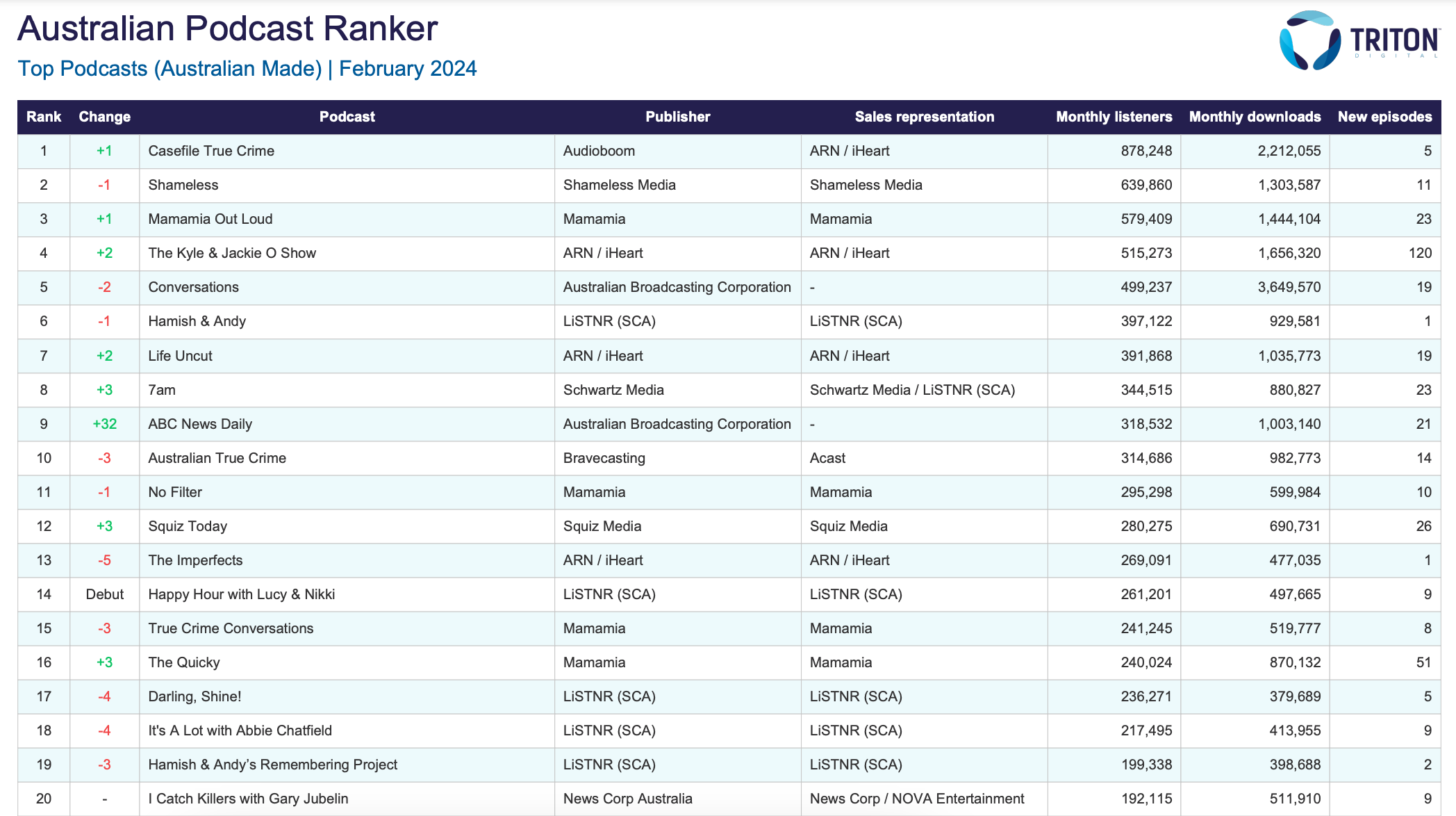1456x816 pixels.
Task: Click the 878,248 monthly listeners value
Action: (1146, 151)
